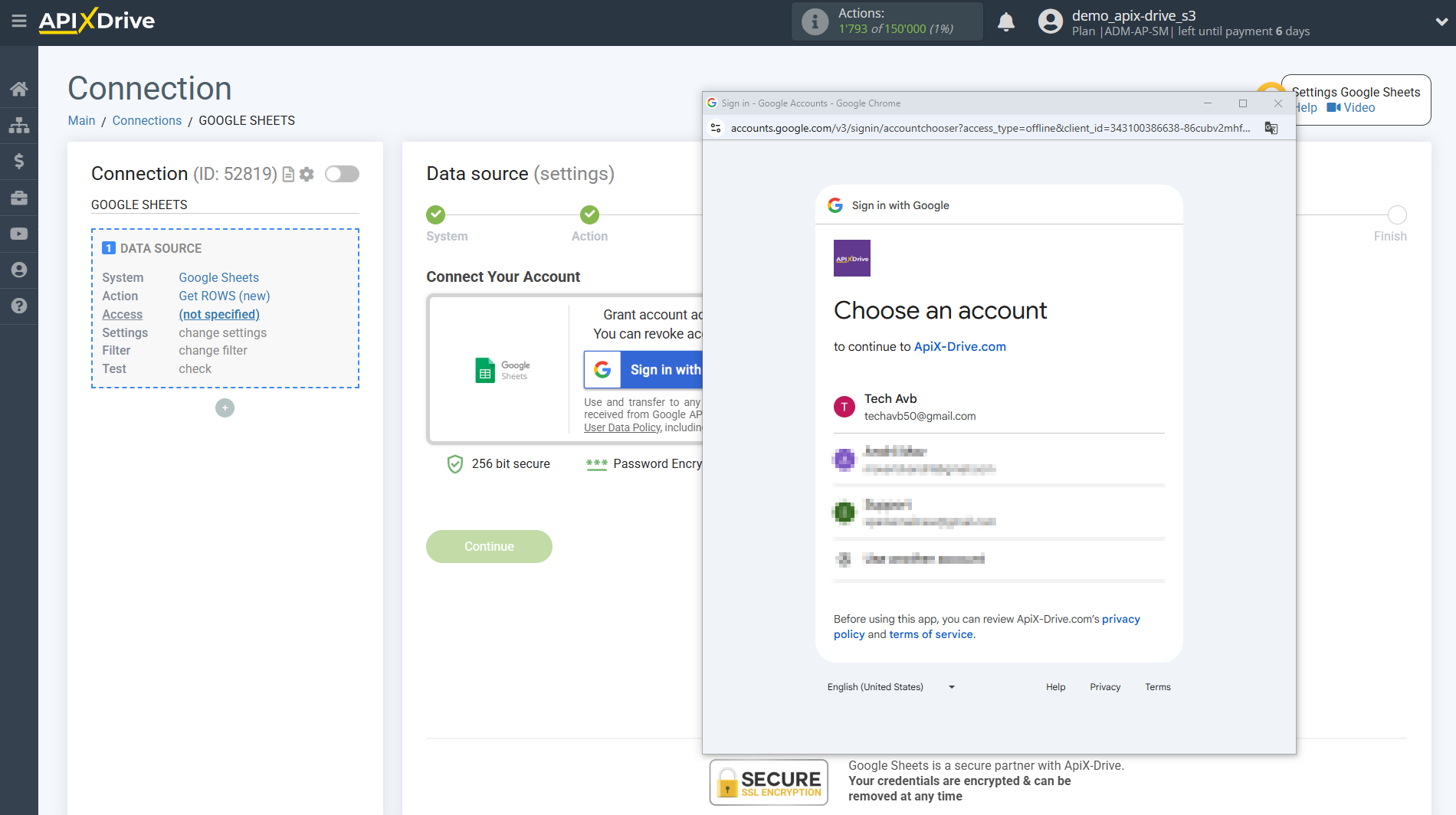1456x815 pixels.
Task: Open the payments dollar icon in sidebar
Action: 19,161
